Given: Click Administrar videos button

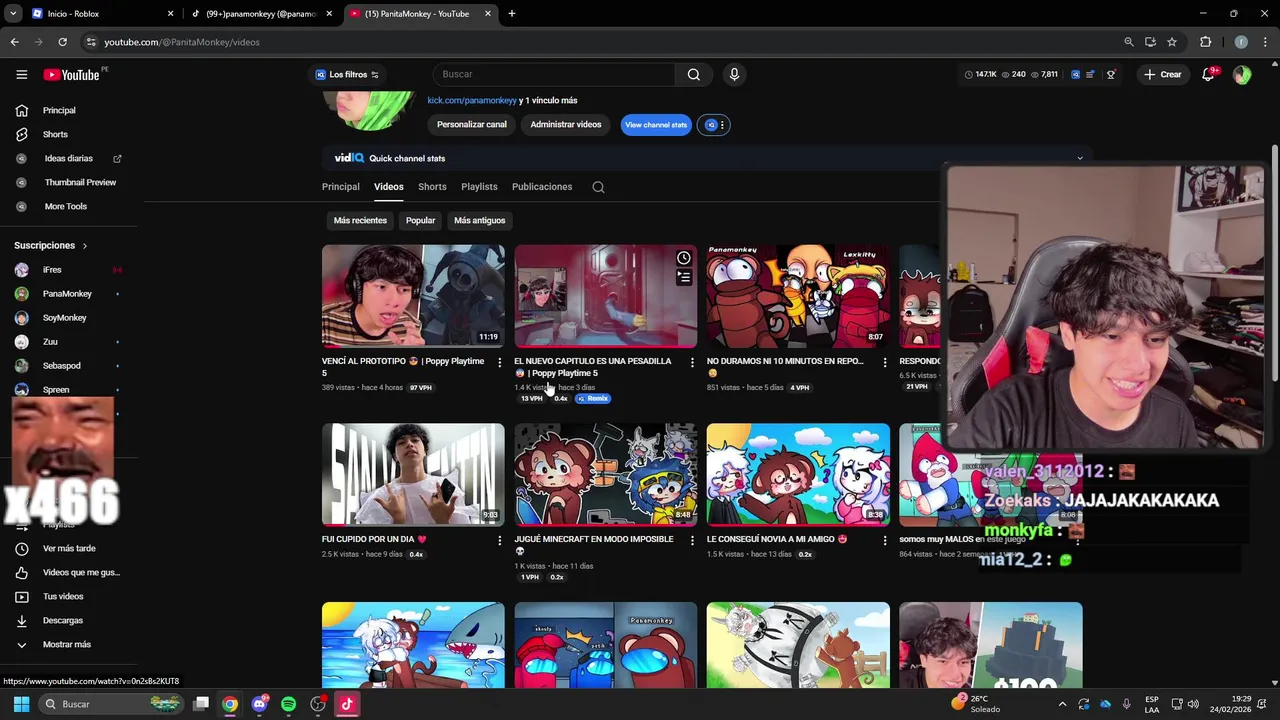Looking at the screenshot, I should (566, 125).
